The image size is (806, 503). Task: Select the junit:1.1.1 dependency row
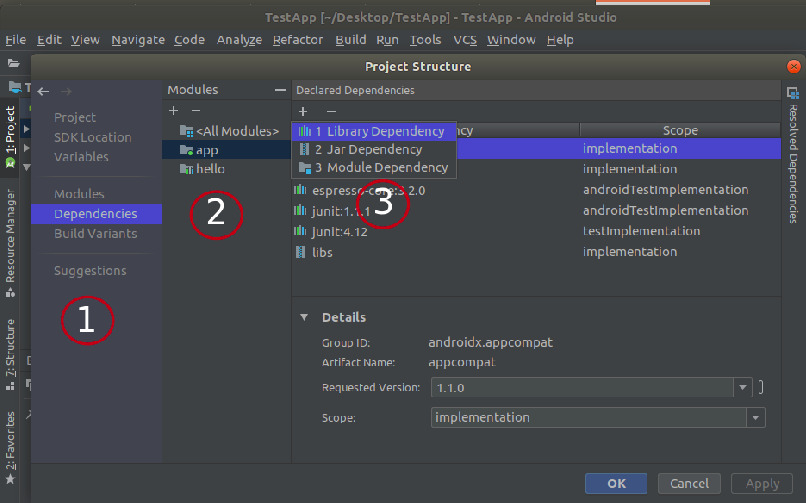click(x=536, y=211)
